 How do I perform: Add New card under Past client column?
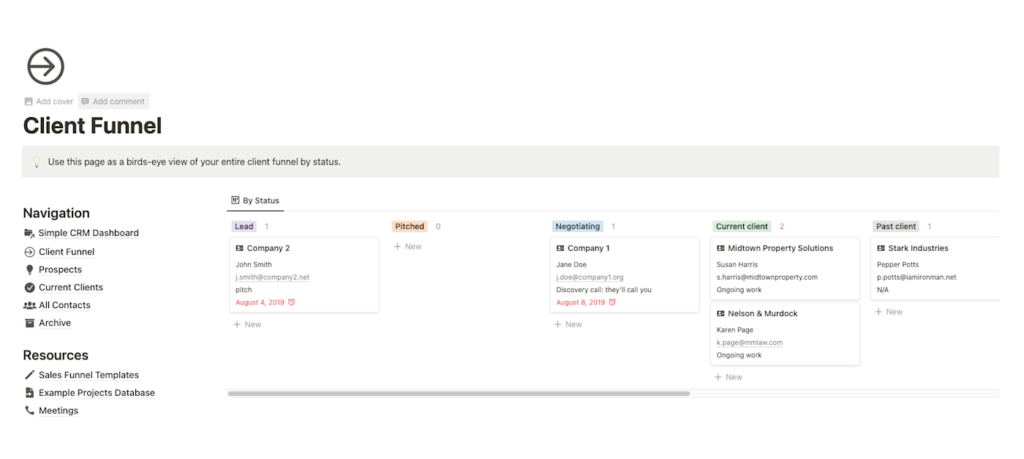coord(889,311)
